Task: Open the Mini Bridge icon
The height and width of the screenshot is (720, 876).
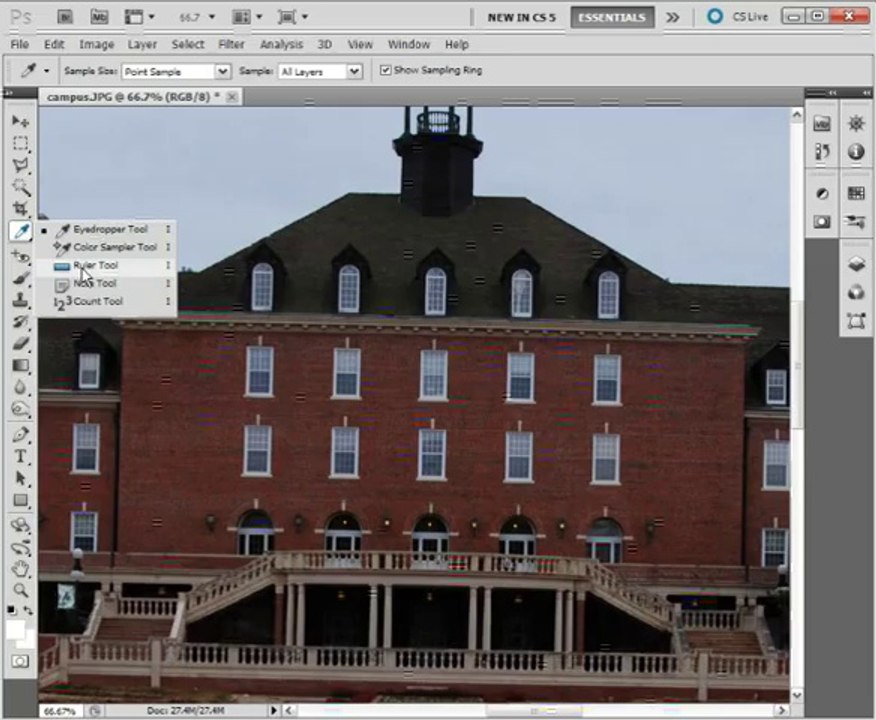Action: point(99,17)
